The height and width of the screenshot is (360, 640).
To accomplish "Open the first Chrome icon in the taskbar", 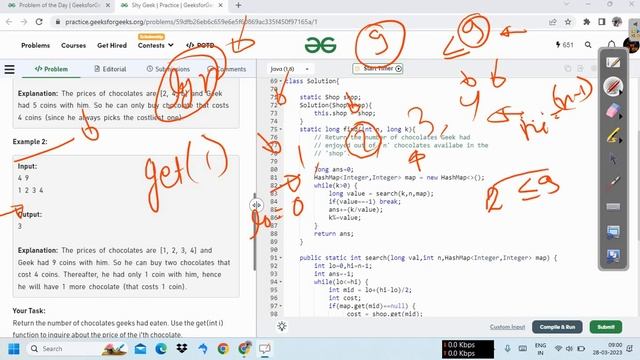I will pos(223,349).
